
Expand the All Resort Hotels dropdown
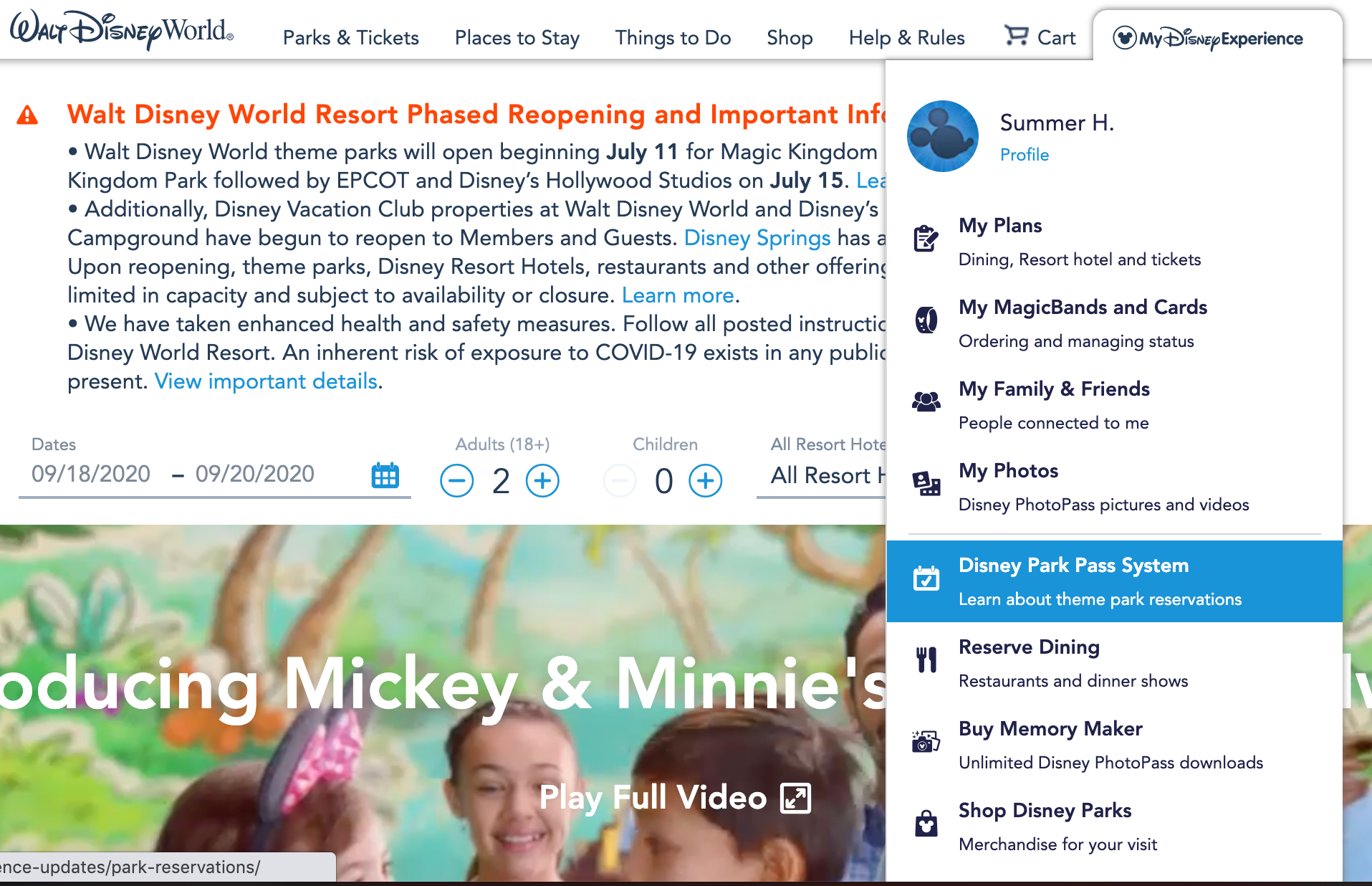tap(824, 475)
